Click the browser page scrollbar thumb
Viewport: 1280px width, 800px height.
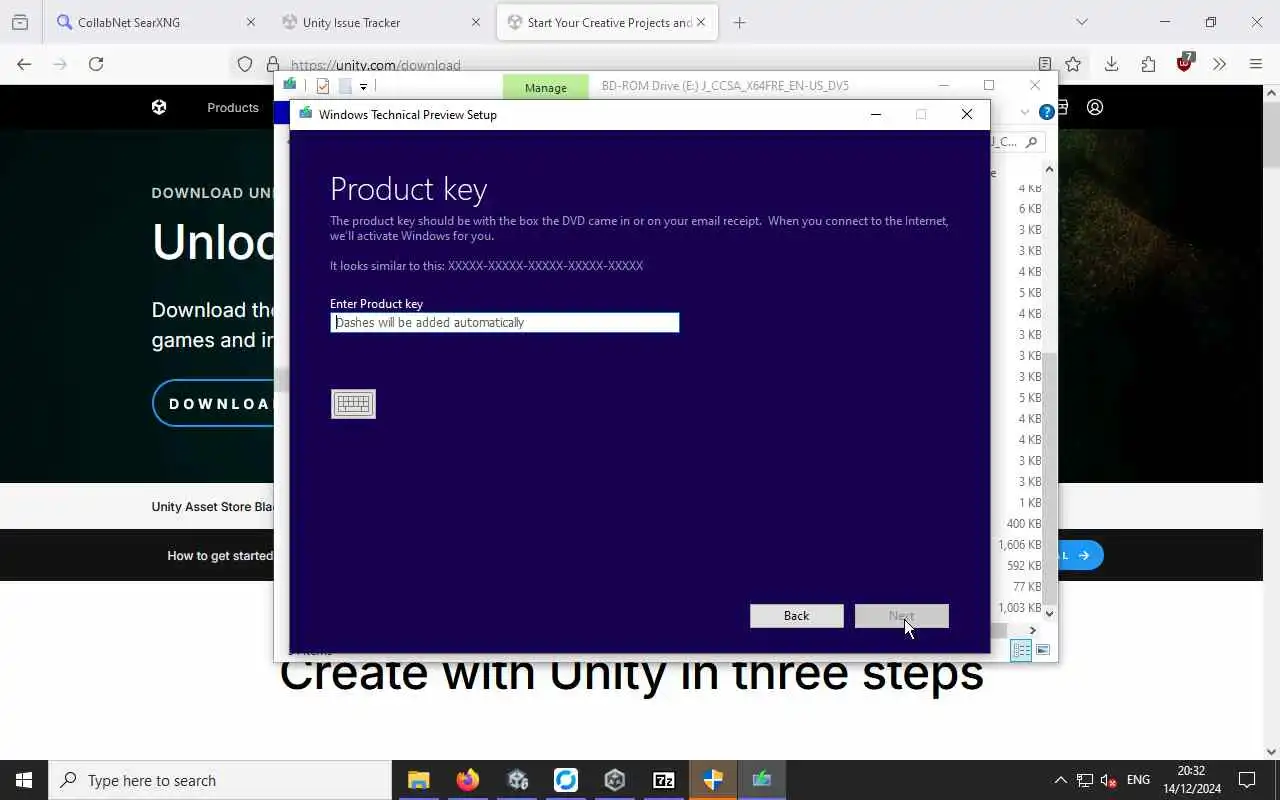pos(1271,135)
